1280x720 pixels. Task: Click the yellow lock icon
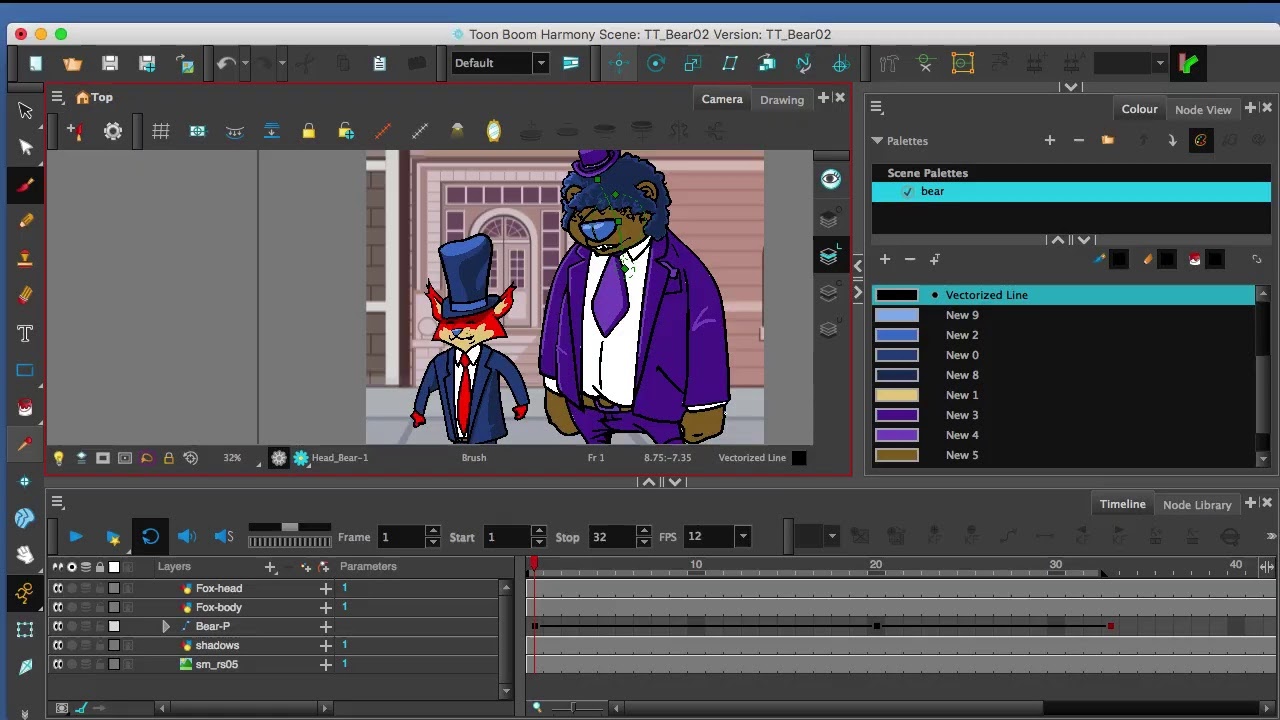coord(308,131)
